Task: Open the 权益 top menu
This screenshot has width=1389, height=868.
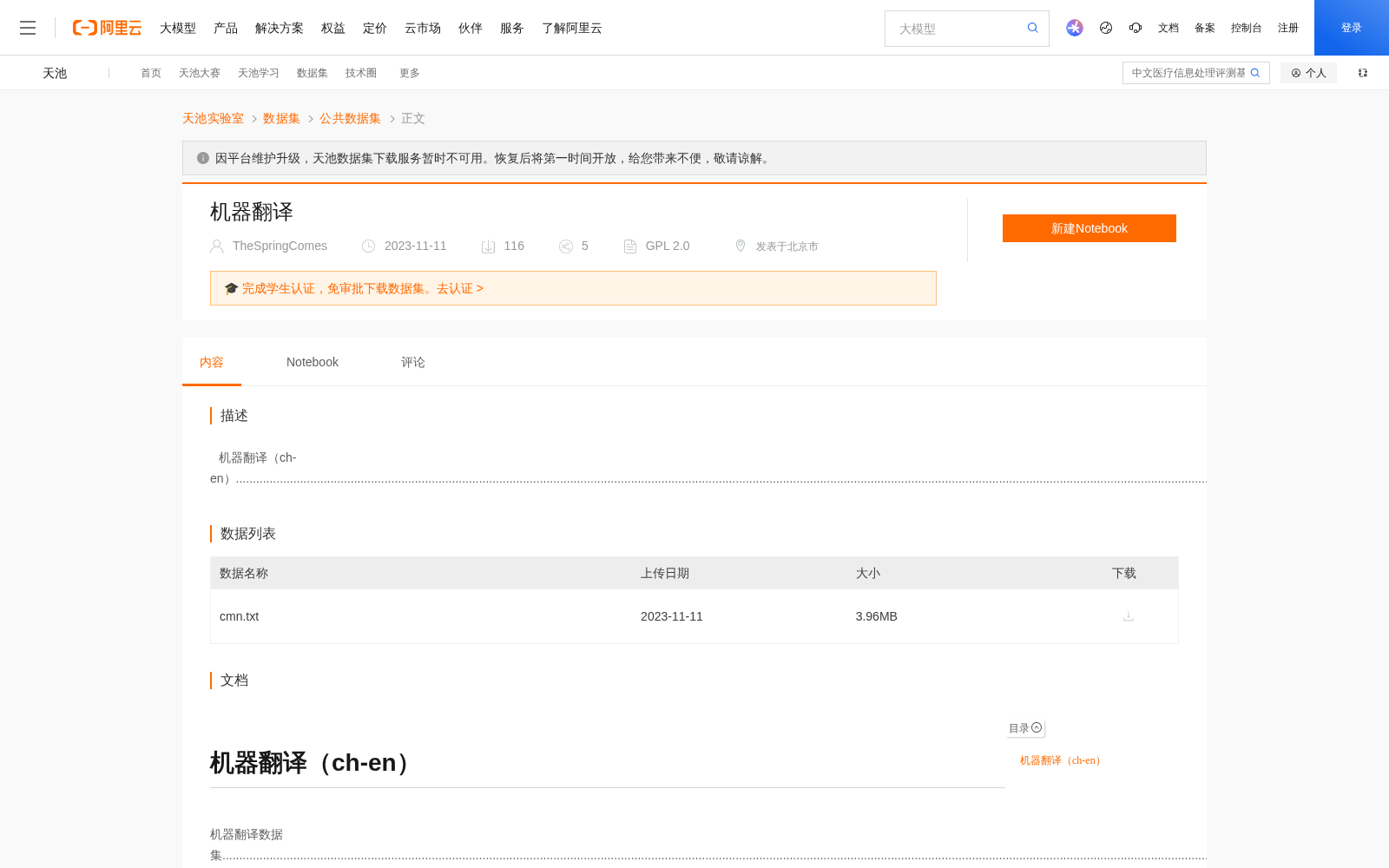Action: [x=333, y=28]
